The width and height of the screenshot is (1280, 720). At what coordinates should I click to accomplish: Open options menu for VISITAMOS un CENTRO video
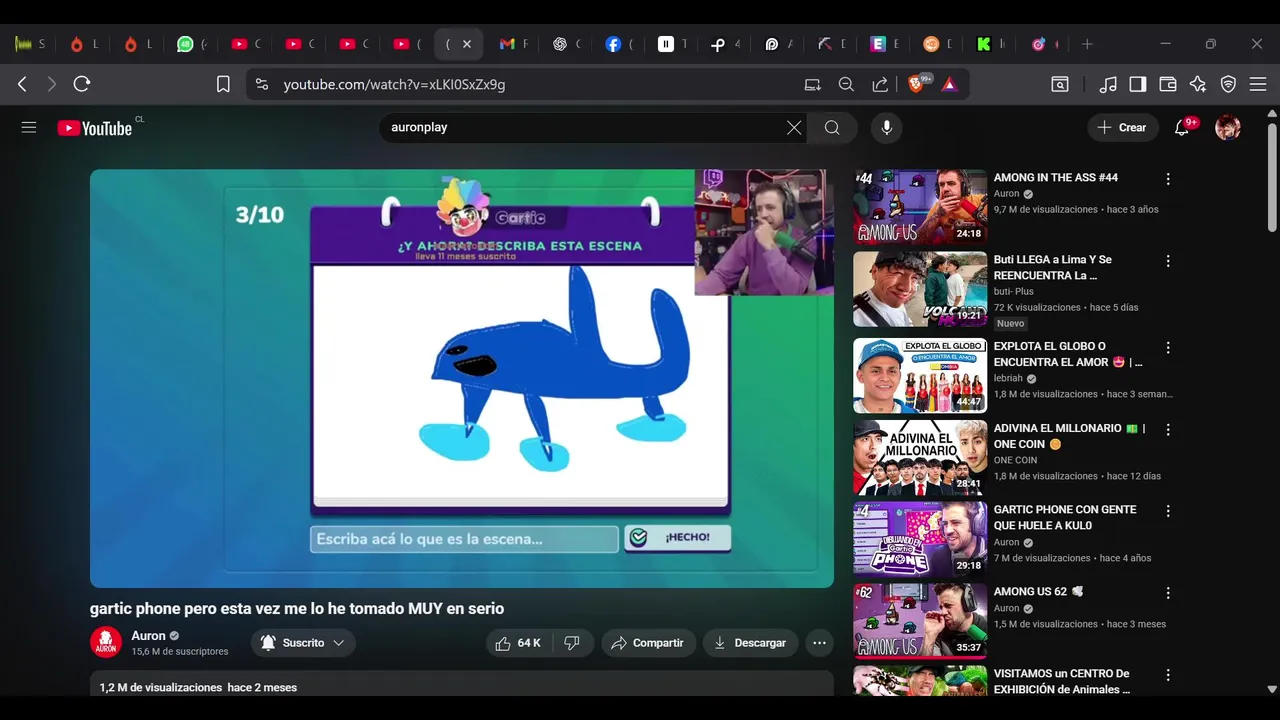tap(1168, 675)
